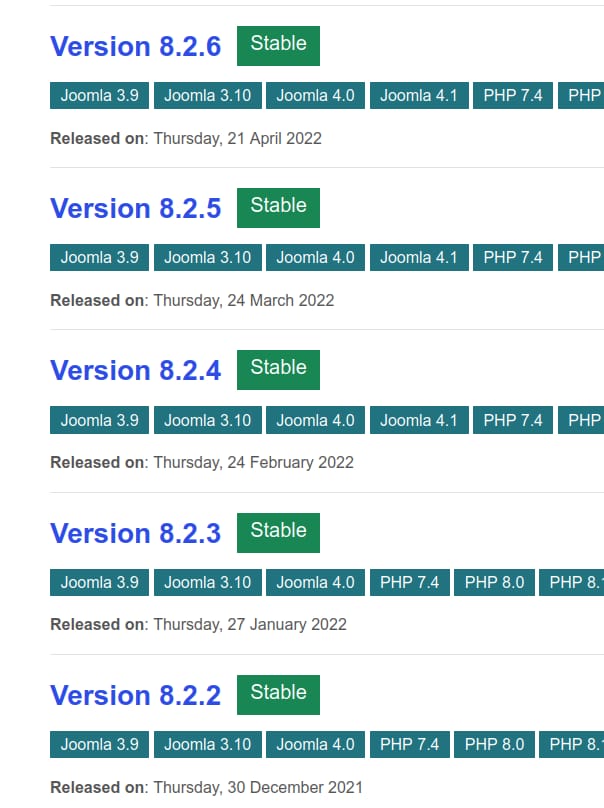Viewport: 604px width, 808px height.
Task: Click the date Thursday, 21 April 2022
Action: click(x=238, y=139)
